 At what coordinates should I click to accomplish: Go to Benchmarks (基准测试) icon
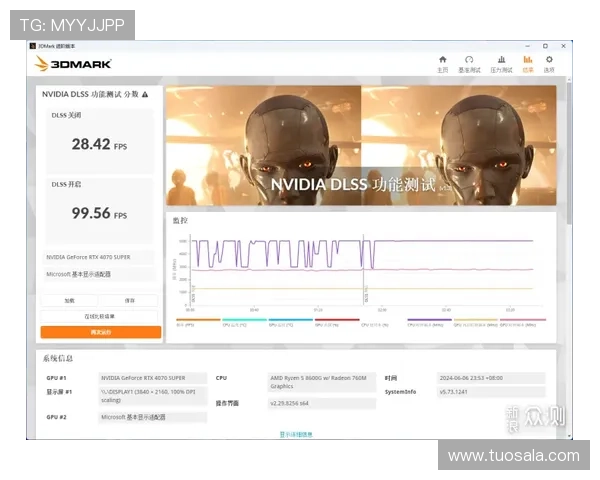(469, 63)
